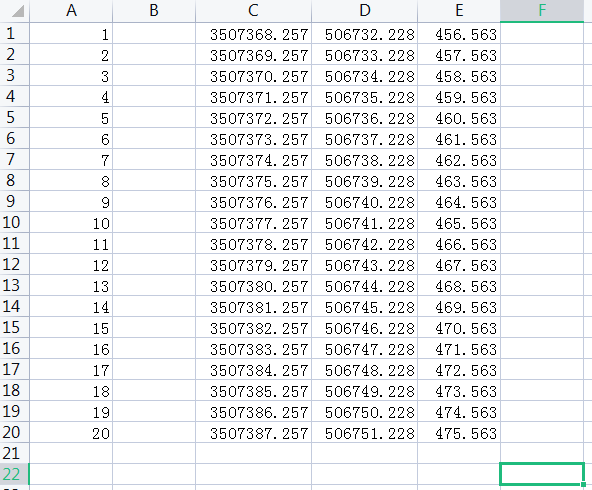
Task: Select row 1 header
Action: pos(14,33)
